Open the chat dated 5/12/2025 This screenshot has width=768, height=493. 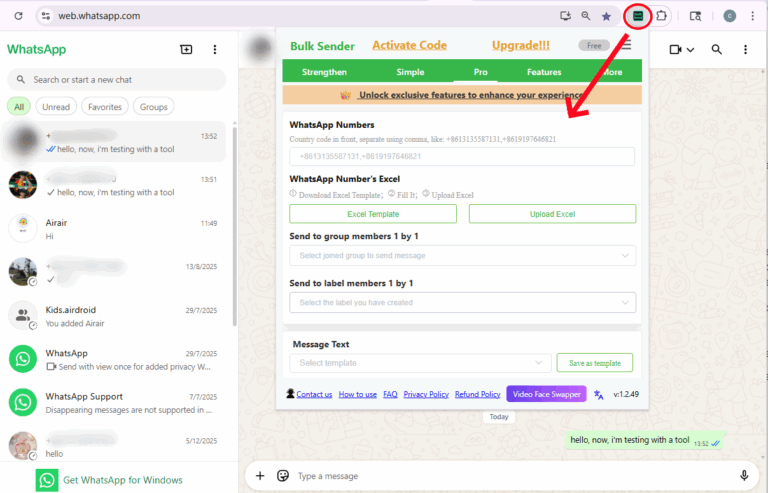(x=116, y=444)
